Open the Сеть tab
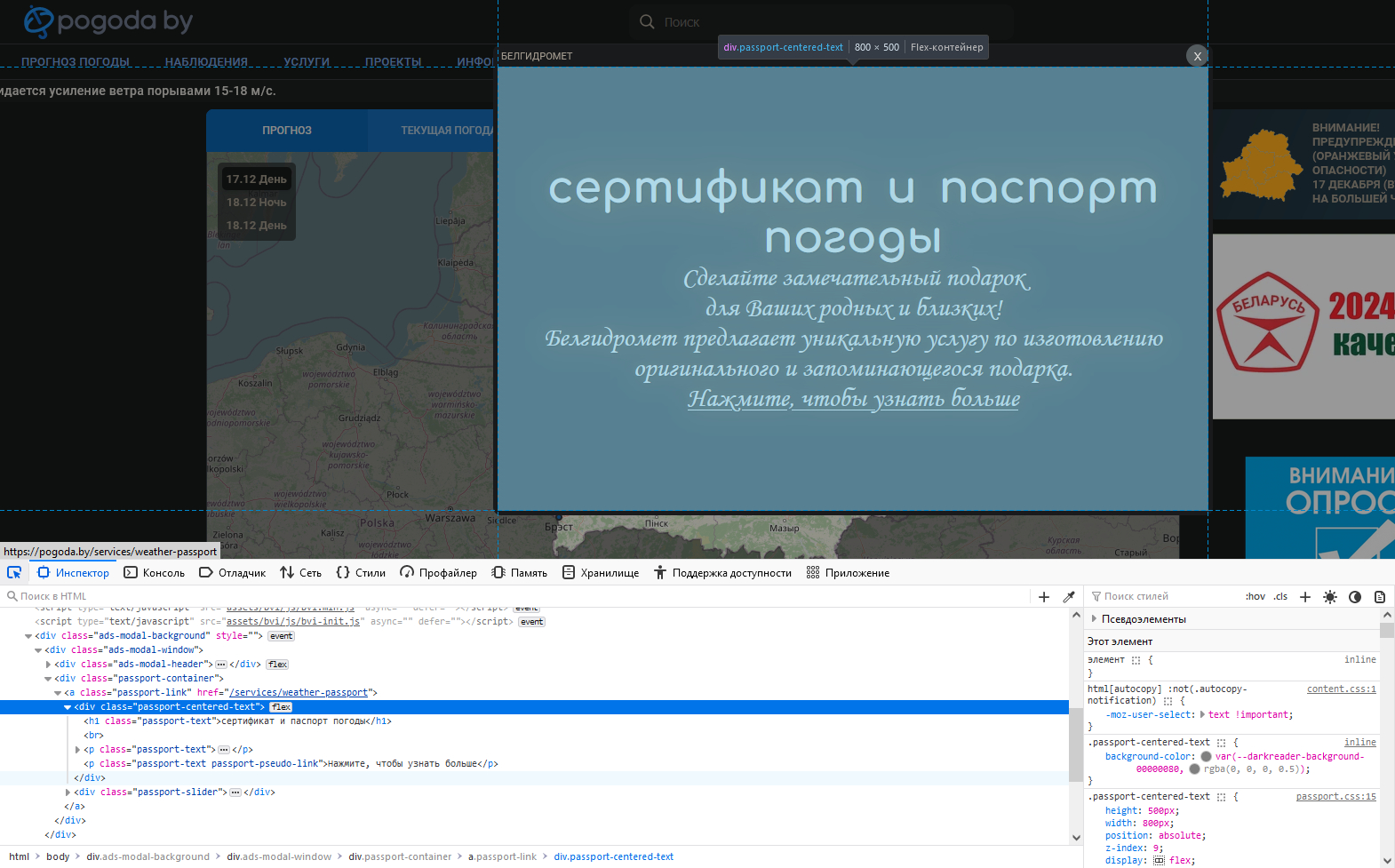Screen dimensions: 1395x868 (301, 573)
